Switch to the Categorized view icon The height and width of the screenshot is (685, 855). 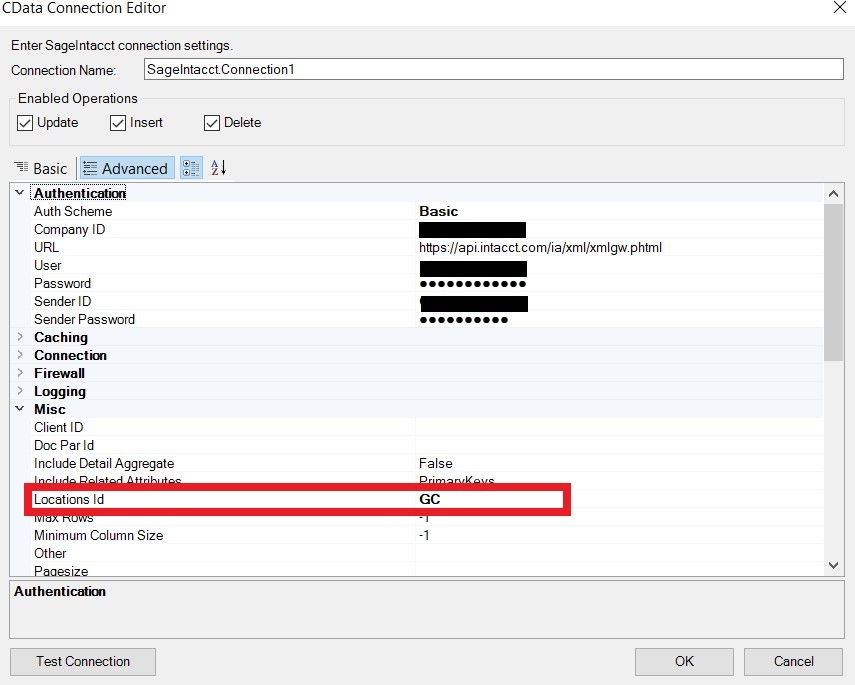(x=191, y=168)
